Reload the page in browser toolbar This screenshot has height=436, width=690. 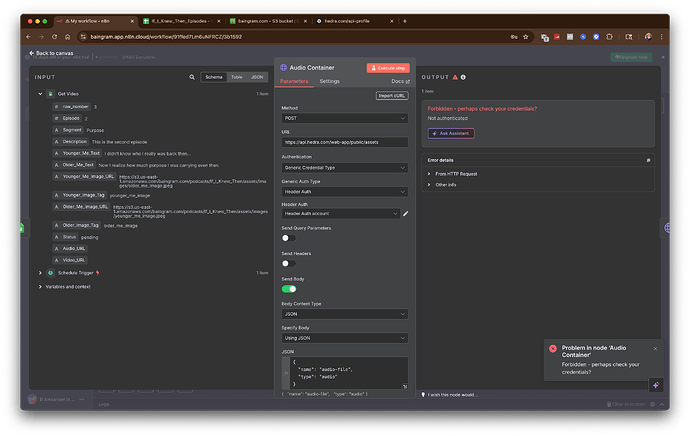coord(54,37)
